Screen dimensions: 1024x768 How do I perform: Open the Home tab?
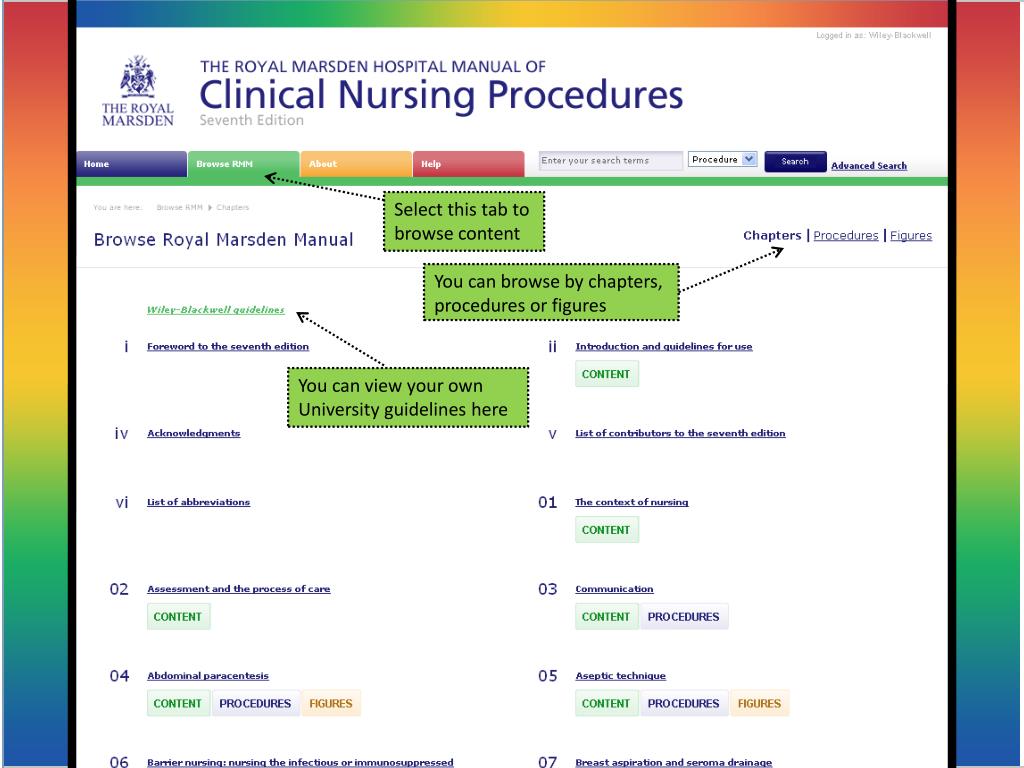[x=131, y=164]
